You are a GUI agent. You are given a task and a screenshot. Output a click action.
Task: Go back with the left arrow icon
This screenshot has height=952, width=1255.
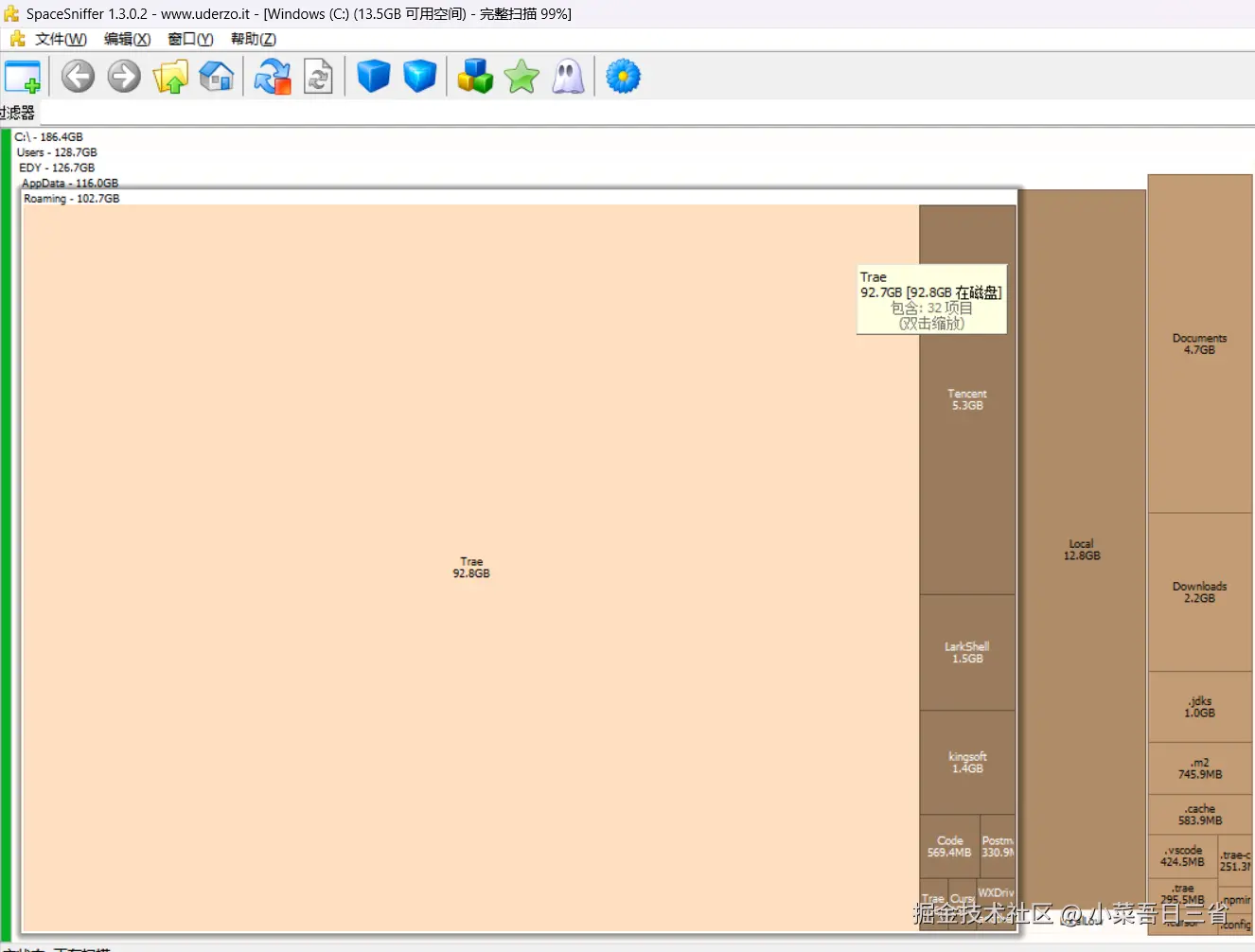pyautogui.click(x=78, y=77)
